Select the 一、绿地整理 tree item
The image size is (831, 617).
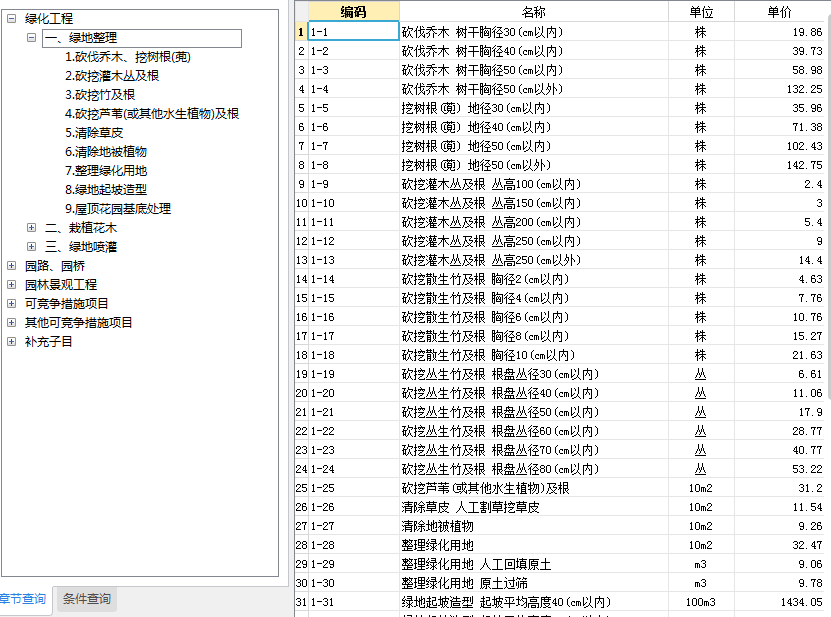(x=142, y=38)
